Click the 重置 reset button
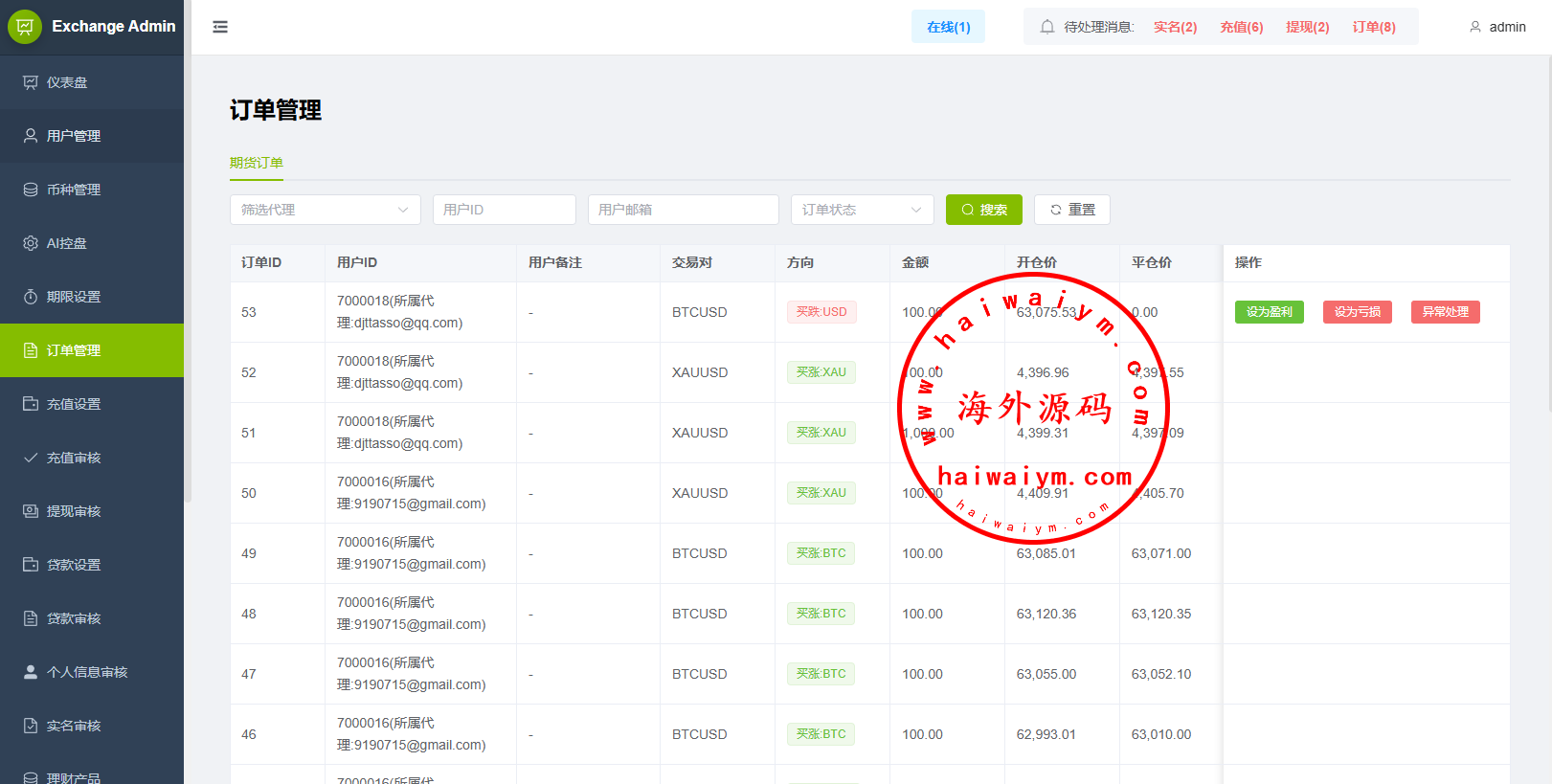Screen dimensions: 1552x784 point(1072,210)
